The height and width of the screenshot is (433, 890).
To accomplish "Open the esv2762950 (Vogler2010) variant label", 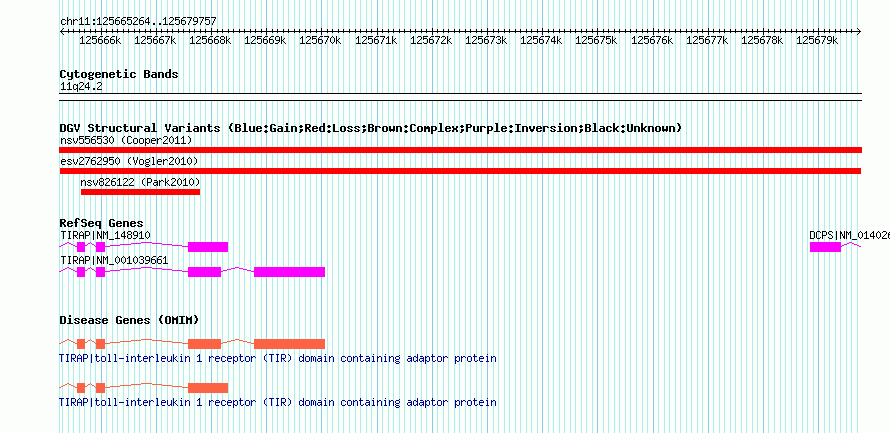I will [x=129, y=161].
